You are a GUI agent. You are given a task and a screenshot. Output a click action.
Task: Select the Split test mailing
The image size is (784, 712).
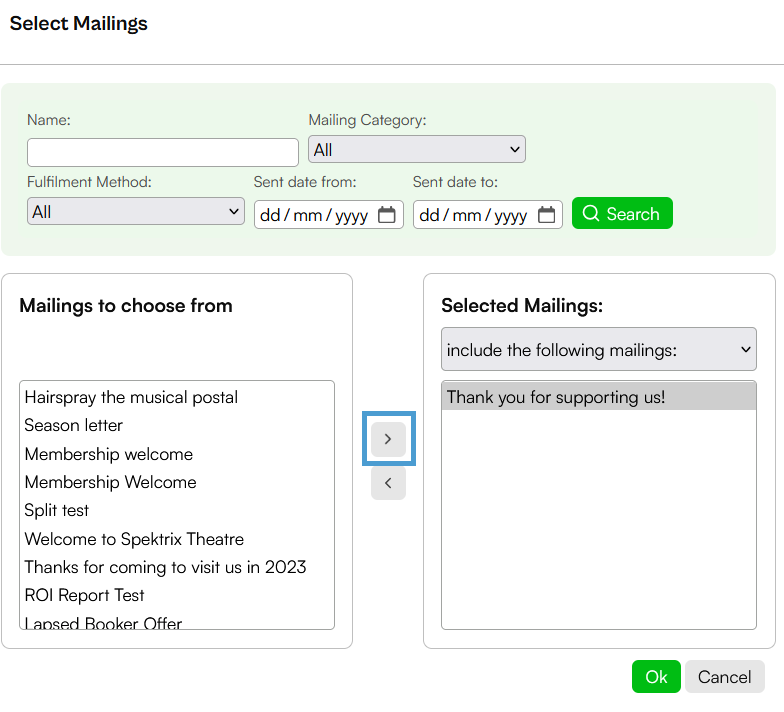coord(176,510)
